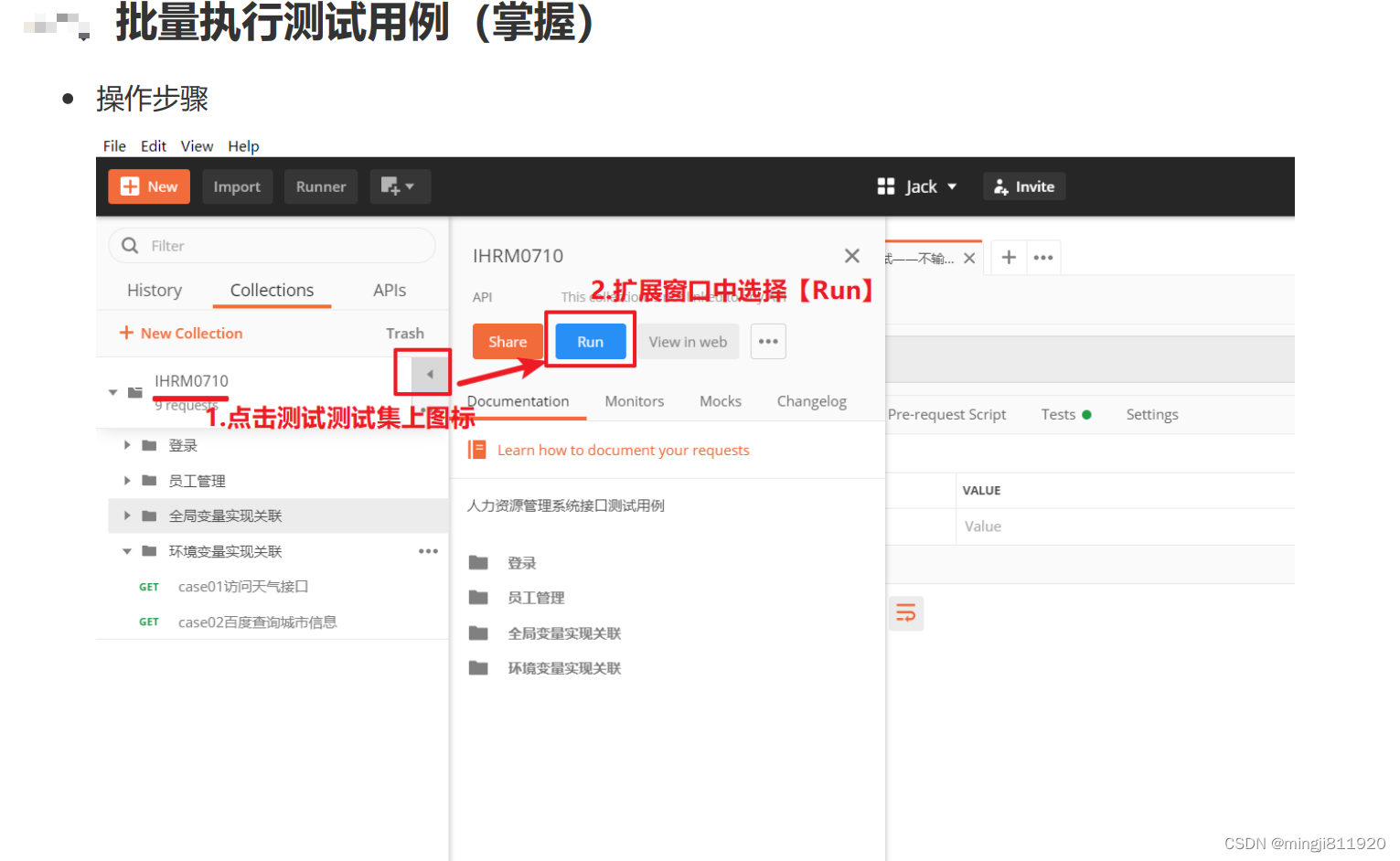Click the document icon beside Learn how link
Screen dimensions: 1400x861
point(476,450)
